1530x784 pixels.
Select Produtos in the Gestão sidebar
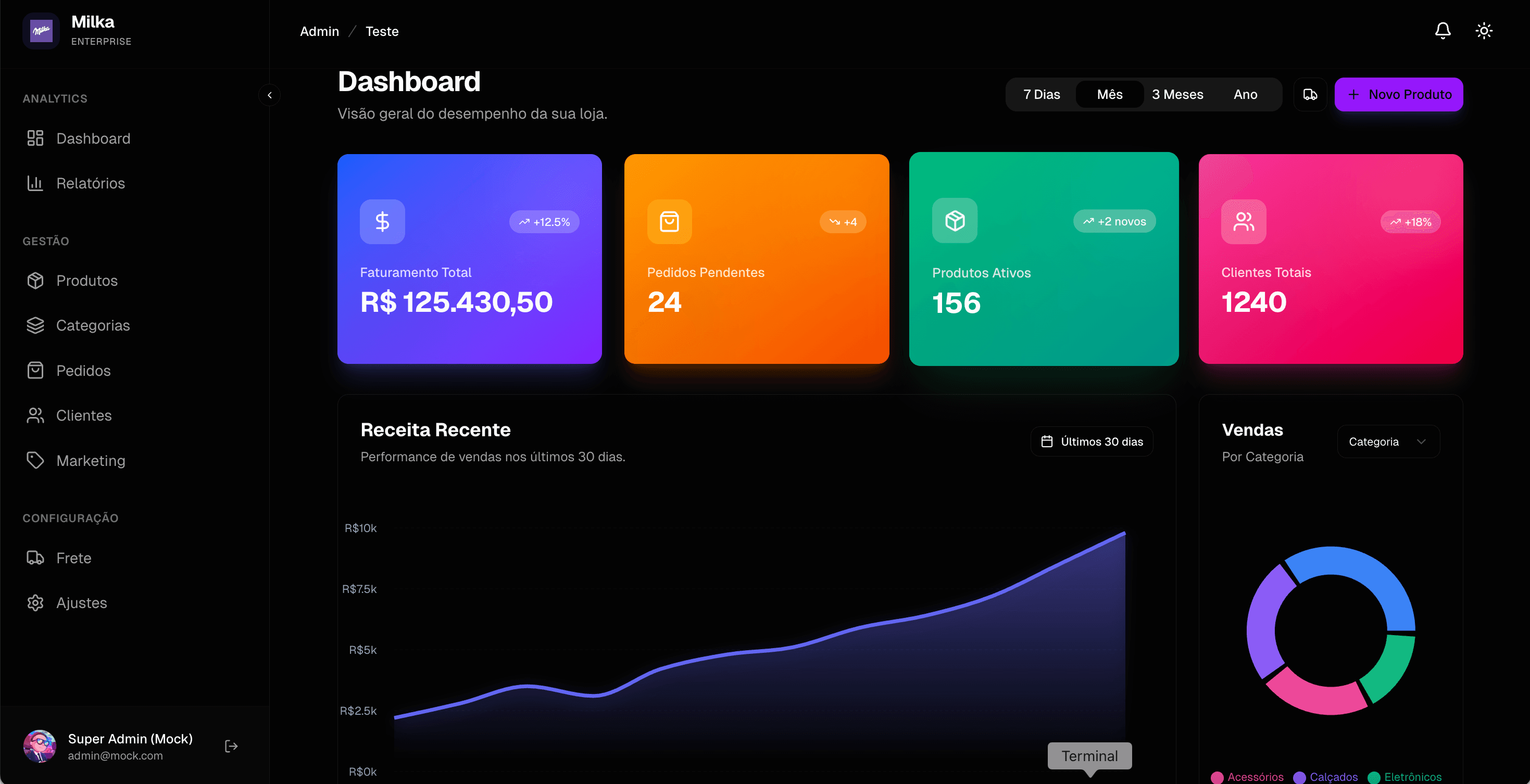tap(87, 281)
